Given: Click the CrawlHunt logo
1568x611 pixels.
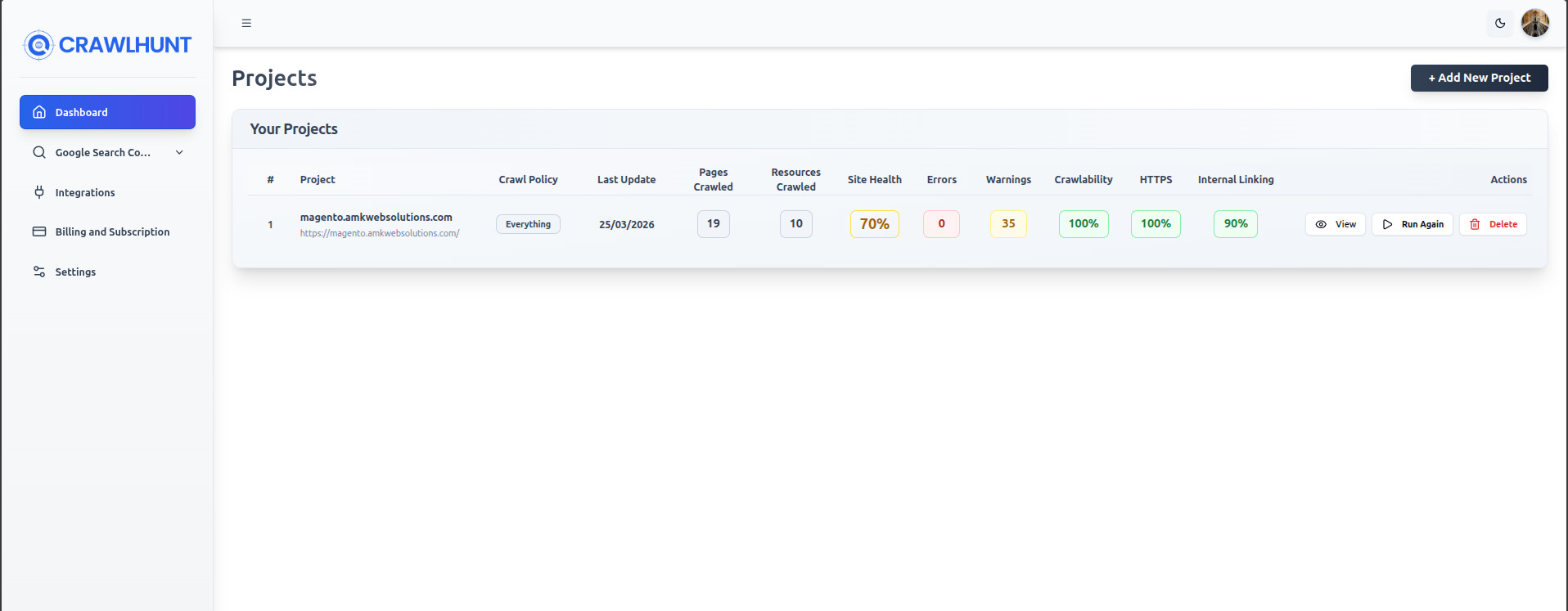Looking at the screenshot, I should [x=107, y=45].
